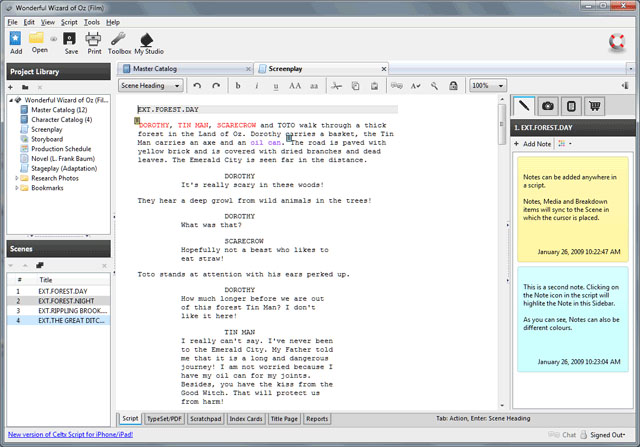Open Storyboard in Project Library
This screenshot has height=447, width=640.
coord(47,139)
